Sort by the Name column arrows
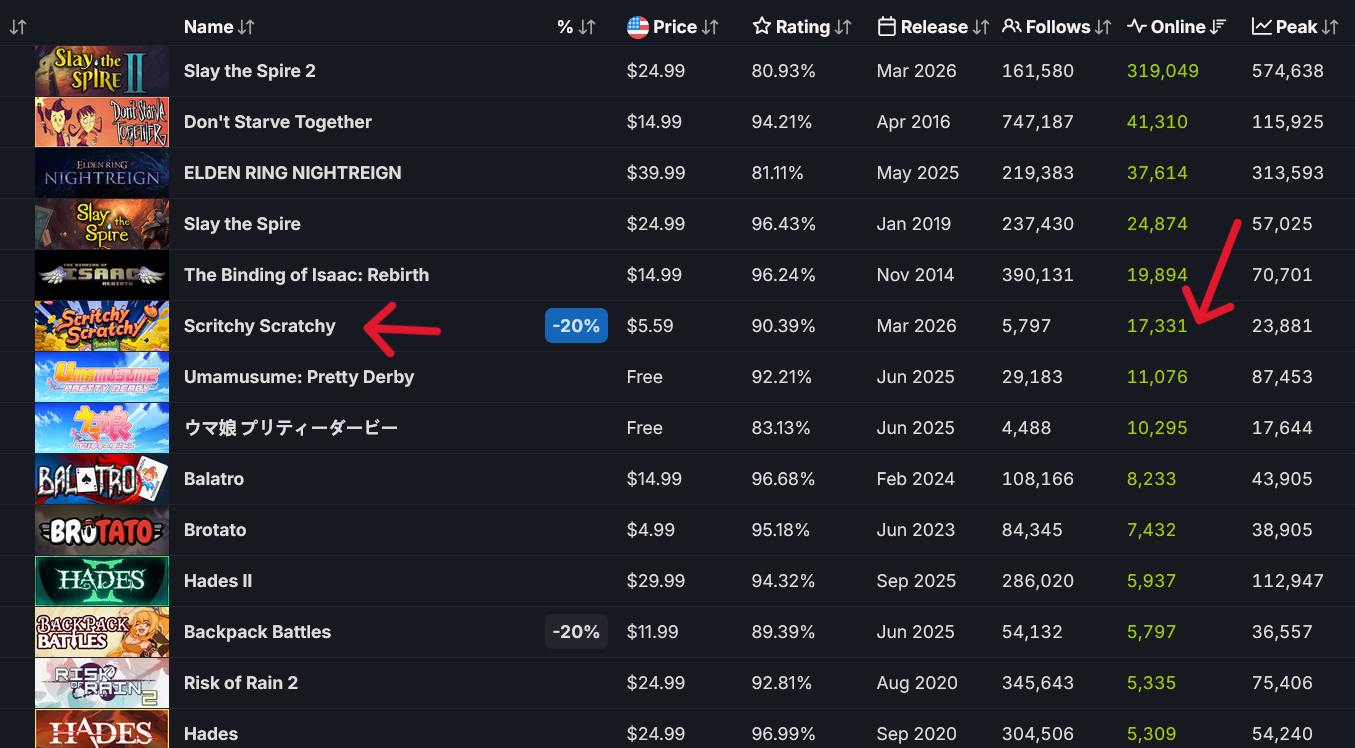This screenshot has width=1355, height=748. 246,27
